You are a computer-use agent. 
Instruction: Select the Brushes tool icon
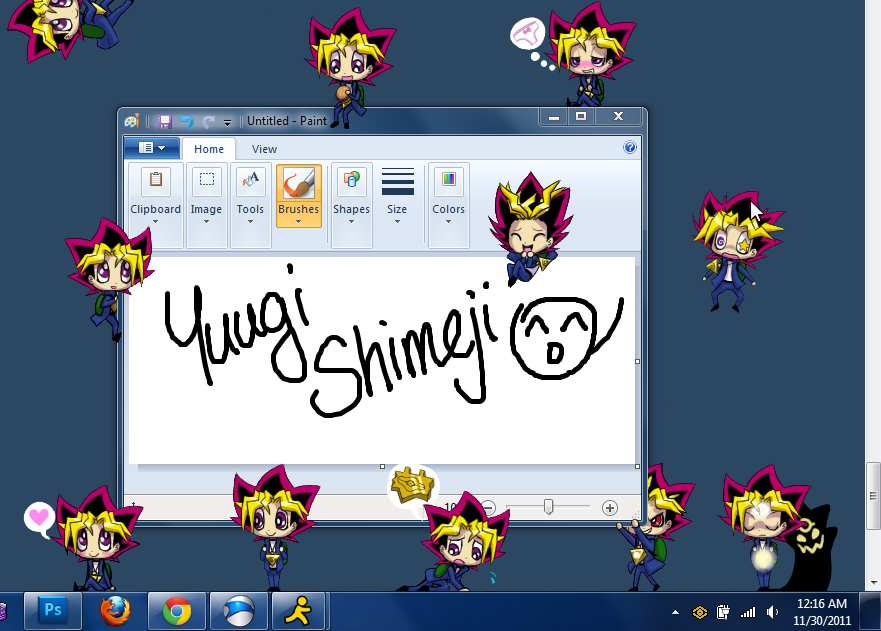click(x=298, y=183)
